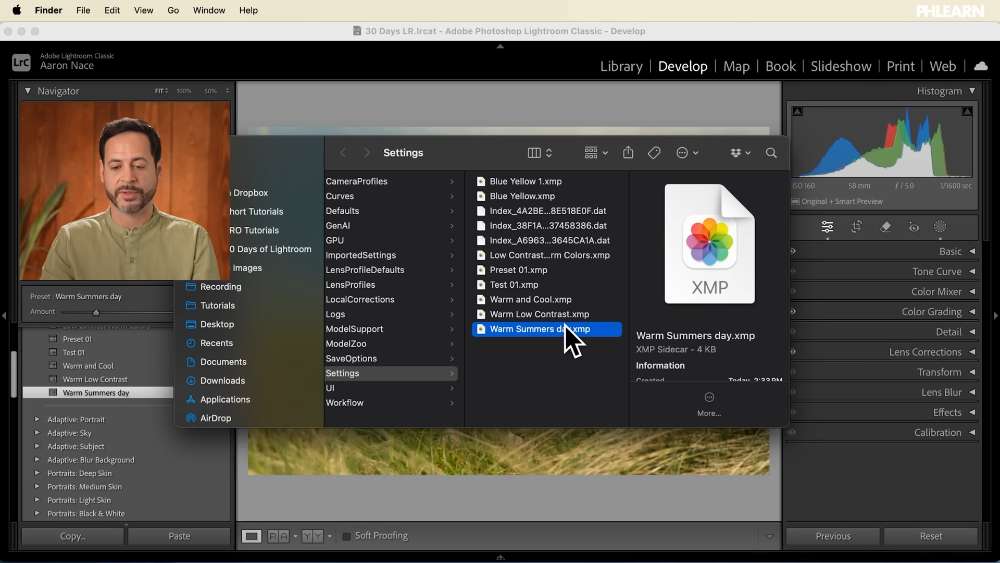The image size is (1000, 563).
Task: Toggle Lens Corrections panel switch
Action: (793, 352)
